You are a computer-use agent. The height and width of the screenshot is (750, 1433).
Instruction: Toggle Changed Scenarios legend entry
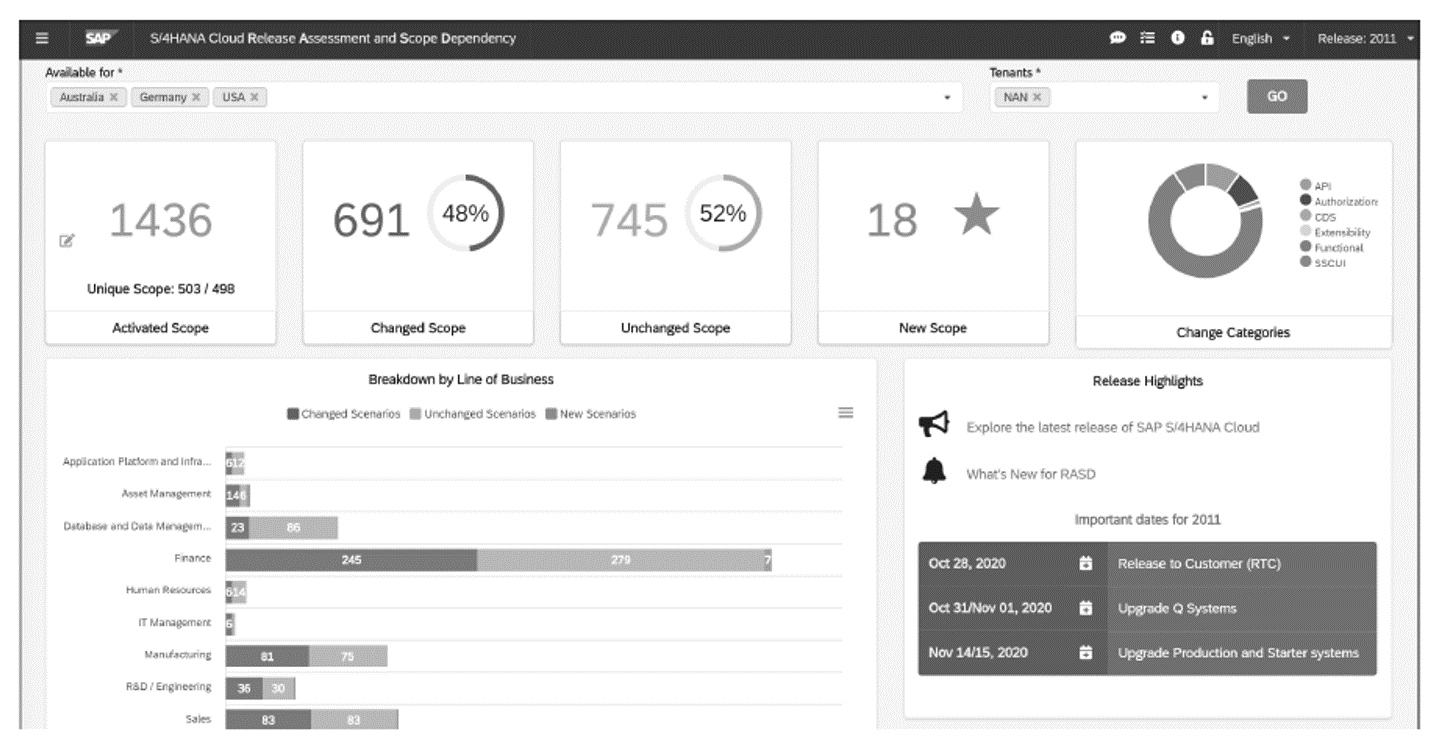point(345,414)
